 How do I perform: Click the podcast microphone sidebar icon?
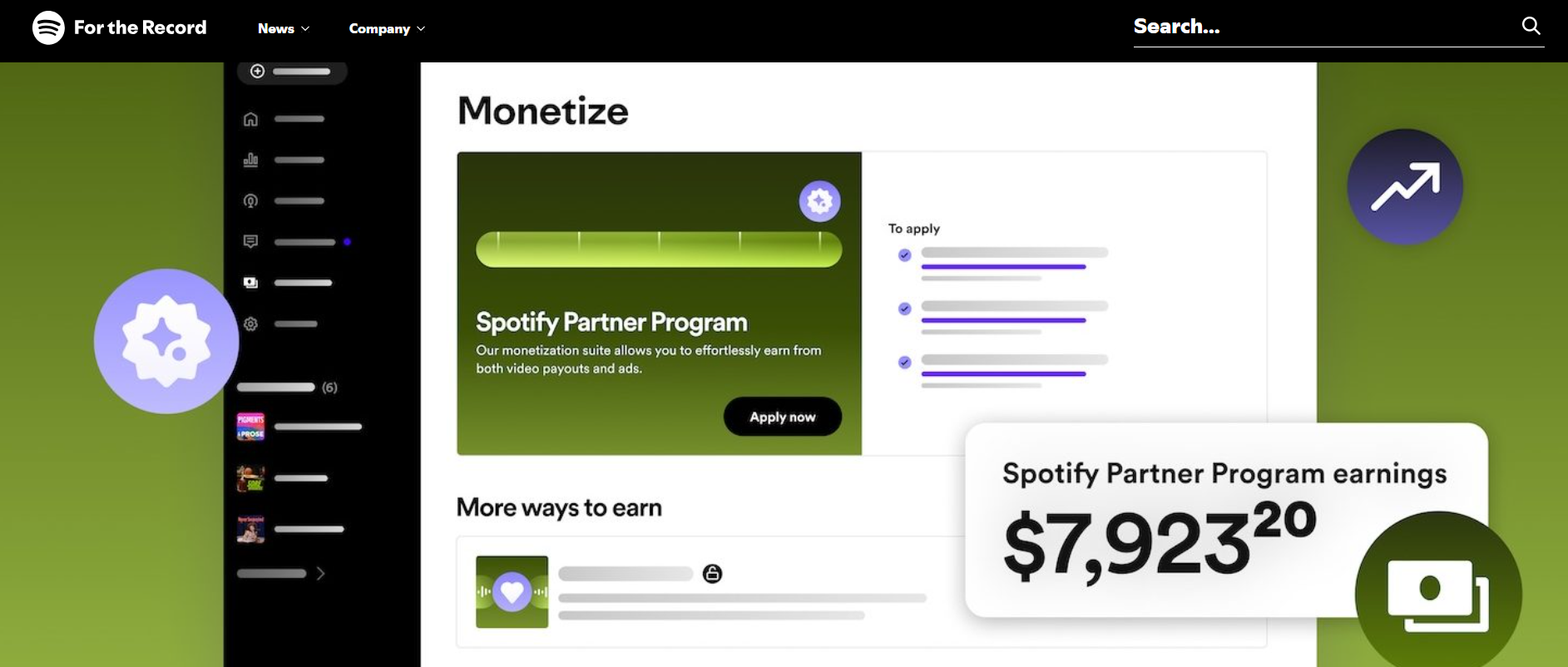[x=250, y=200]
